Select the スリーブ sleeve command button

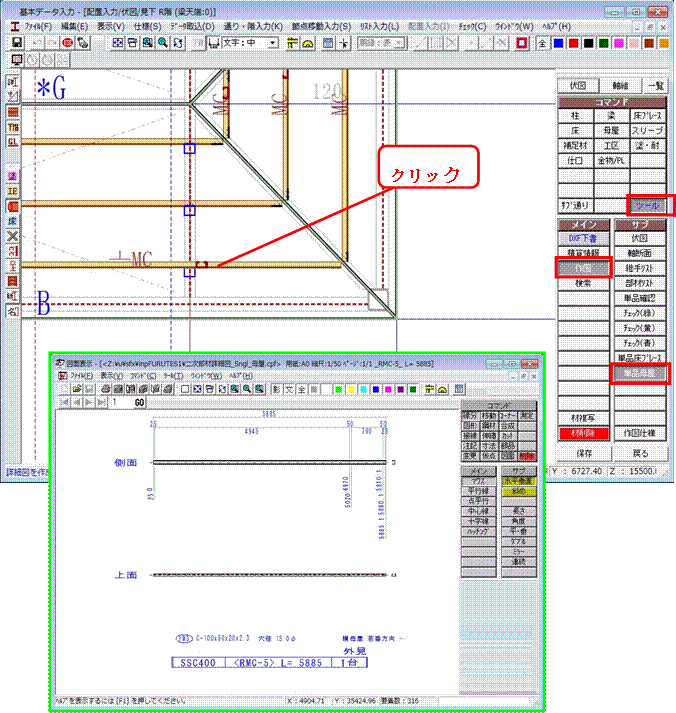(647, 131)
